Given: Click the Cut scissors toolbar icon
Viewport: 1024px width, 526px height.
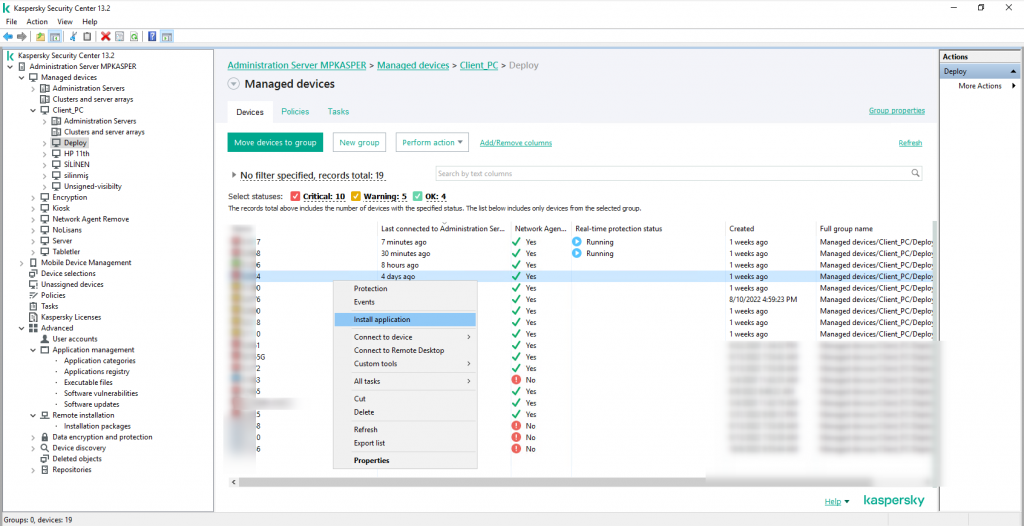Looking at the screenshot, I should click(73, 36).
